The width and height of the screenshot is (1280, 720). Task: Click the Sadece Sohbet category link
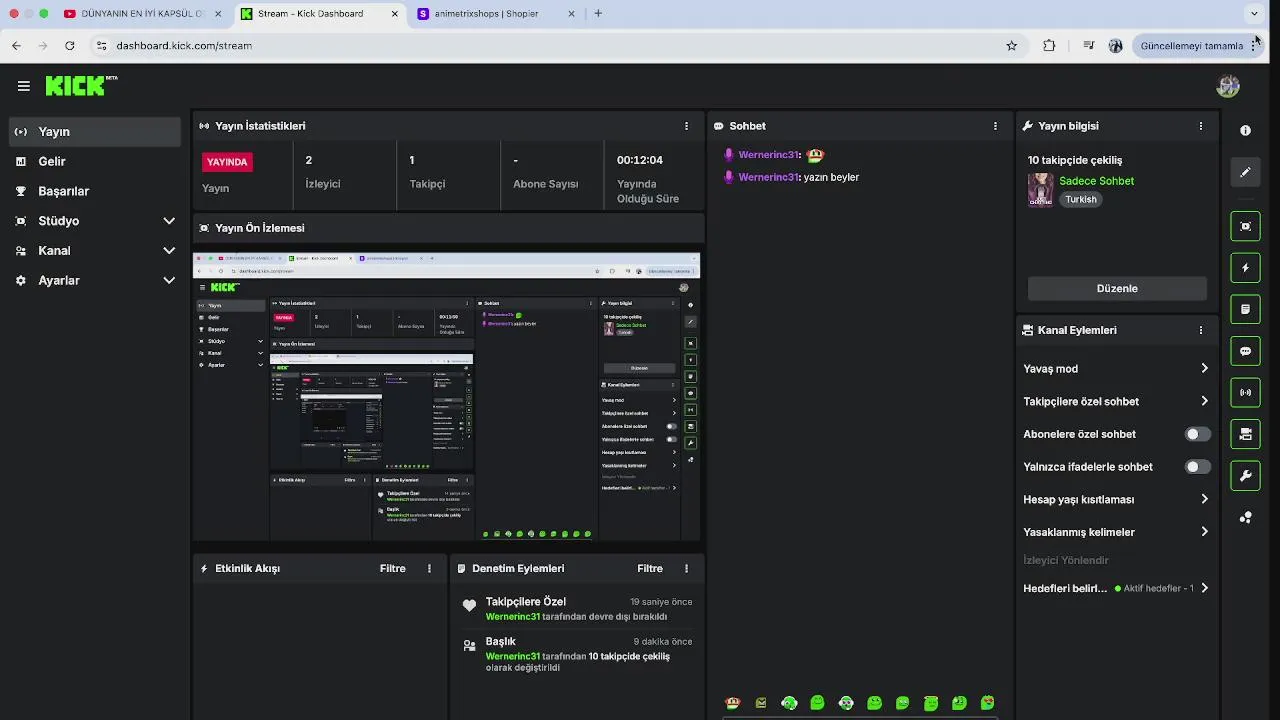click(x=1096, y=181)
